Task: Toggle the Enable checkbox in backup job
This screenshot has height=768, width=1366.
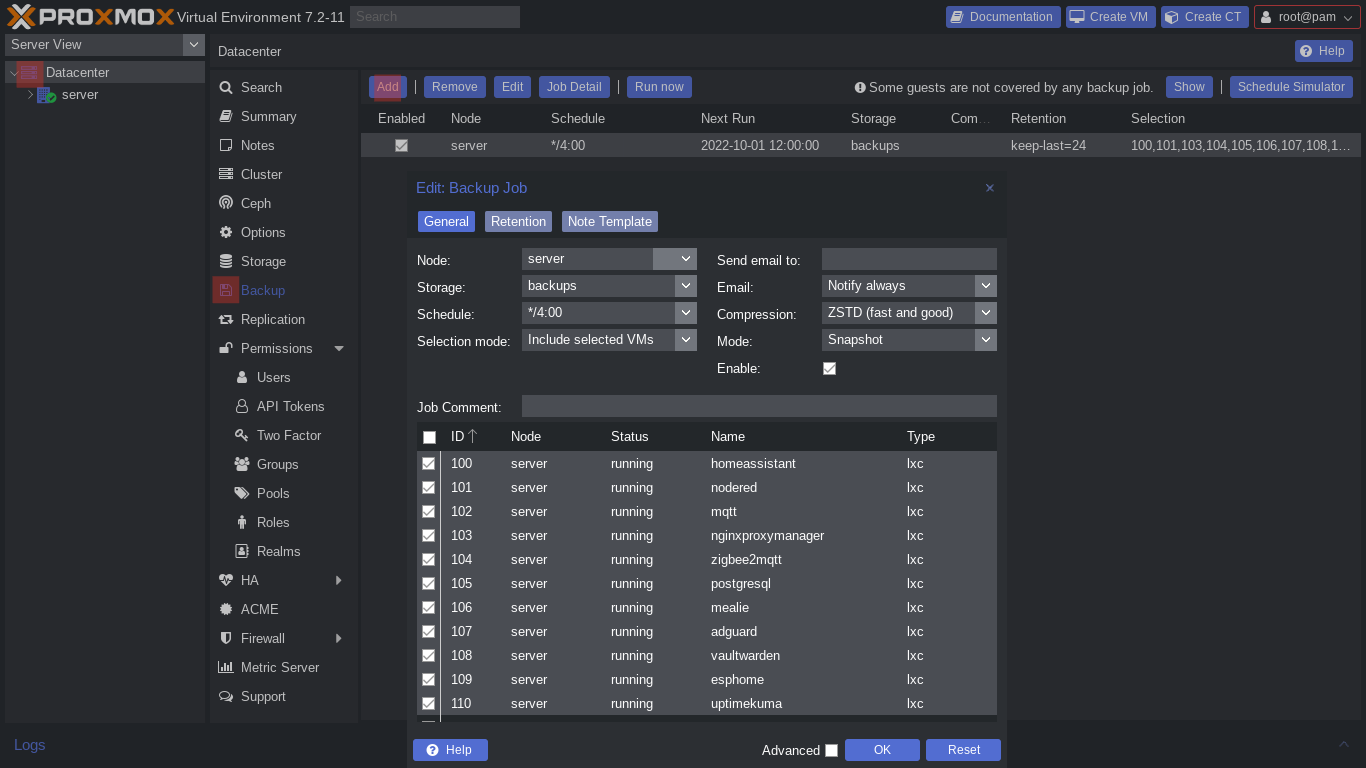Action: (829, 368)
